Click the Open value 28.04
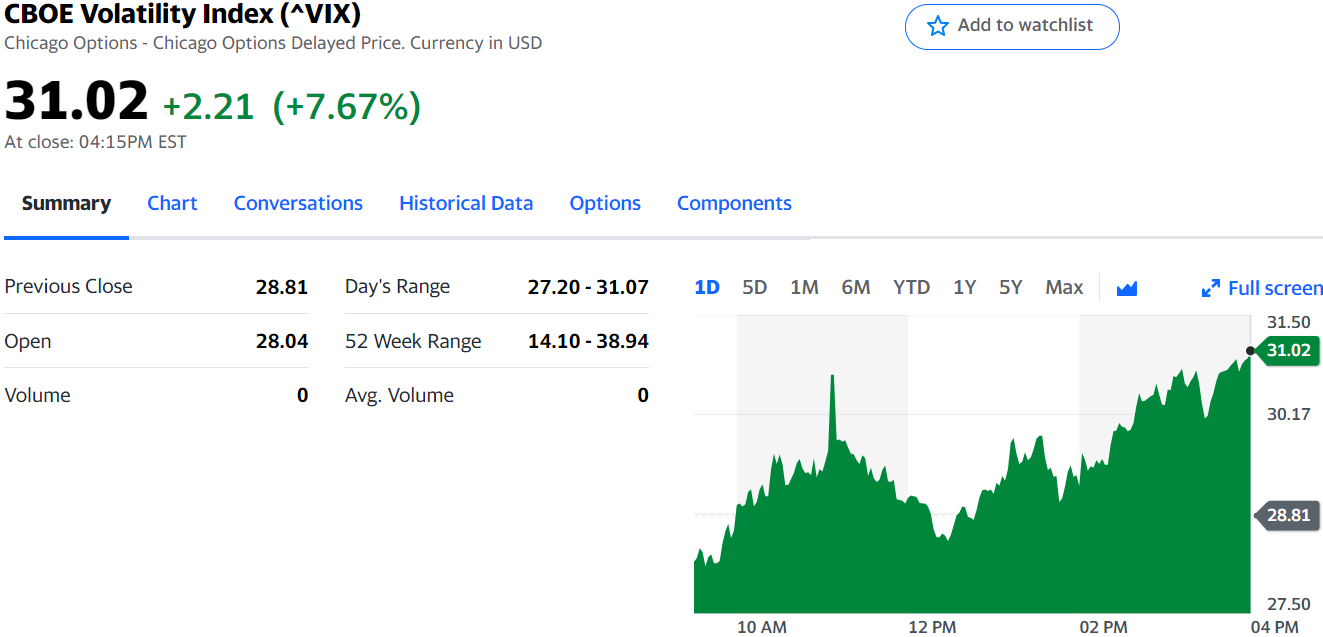The image size is (1323, 637). click(x=282, y=341)
